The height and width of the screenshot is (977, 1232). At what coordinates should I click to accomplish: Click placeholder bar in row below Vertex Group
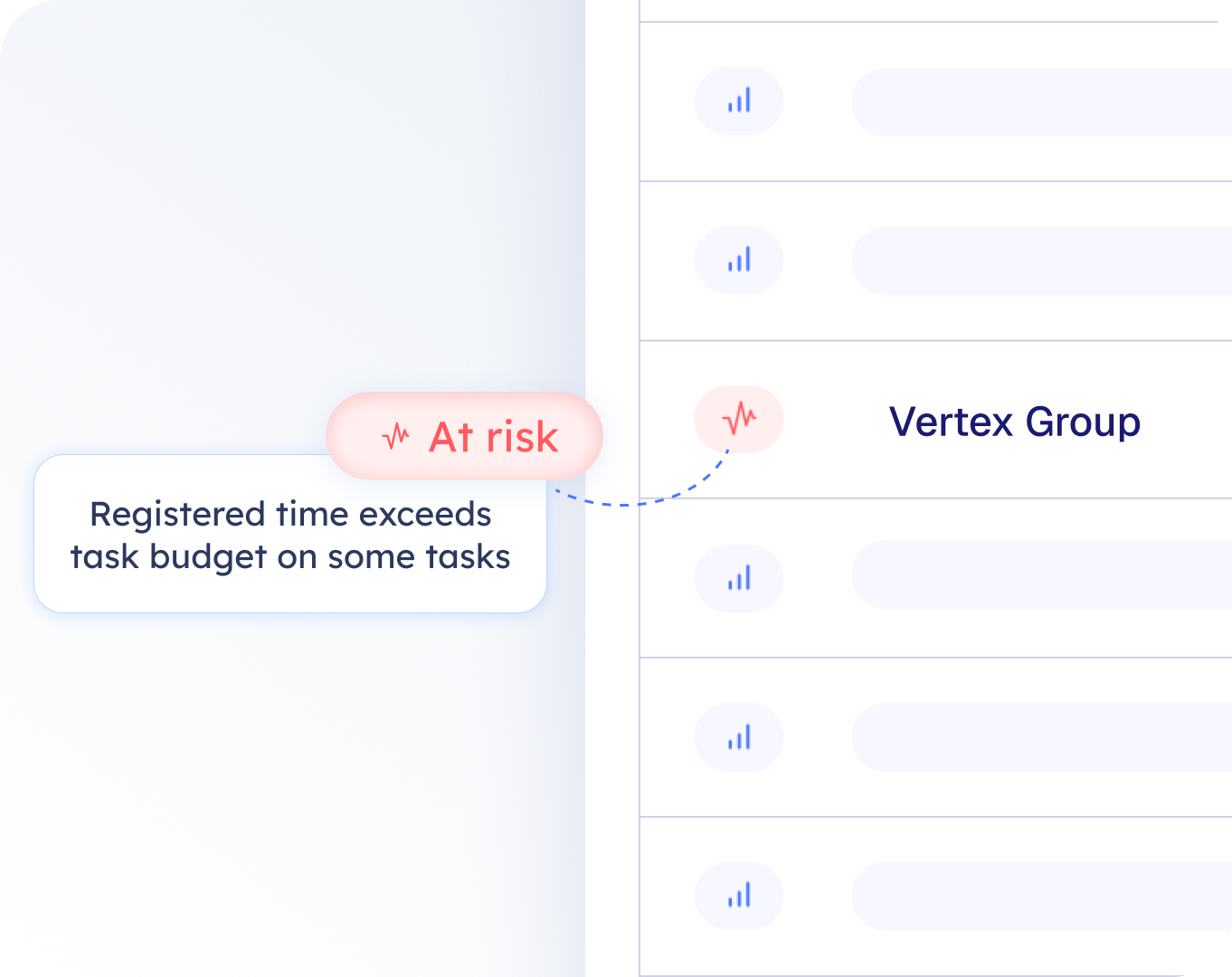click(x=1042, y=574)
